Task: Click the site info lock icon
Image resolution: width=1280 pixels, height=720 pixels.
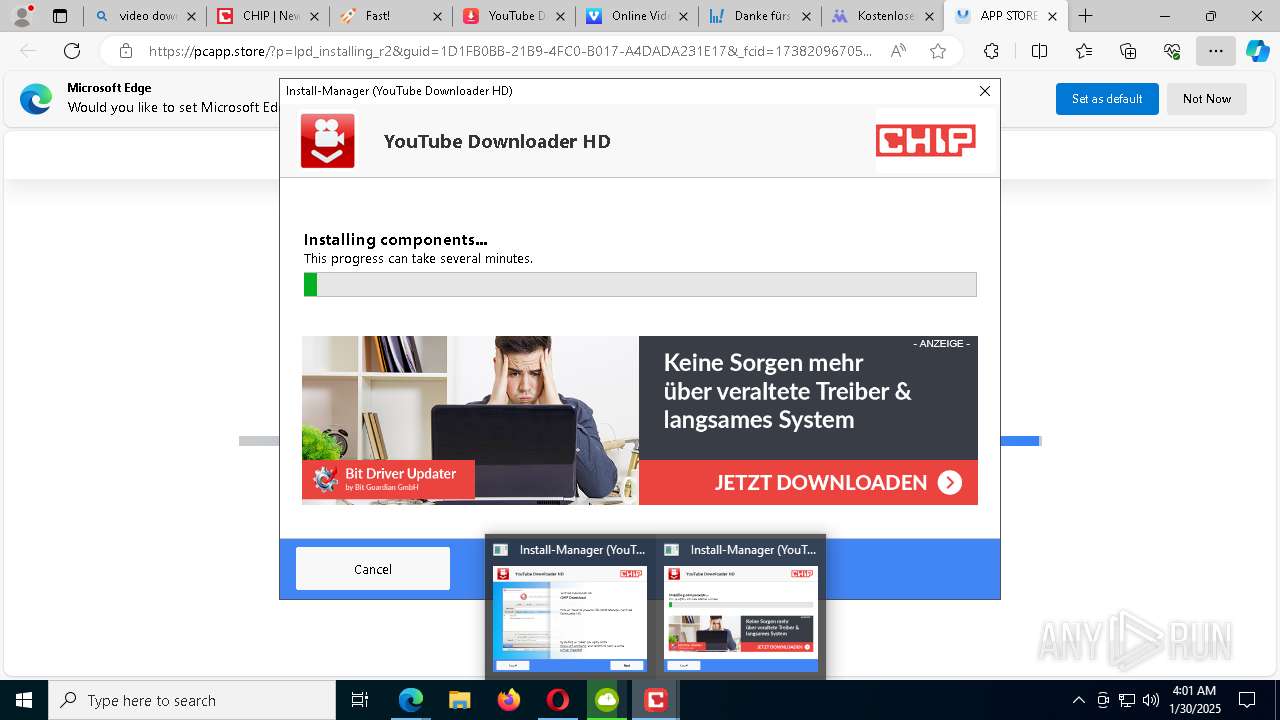Action: point(126,51)
